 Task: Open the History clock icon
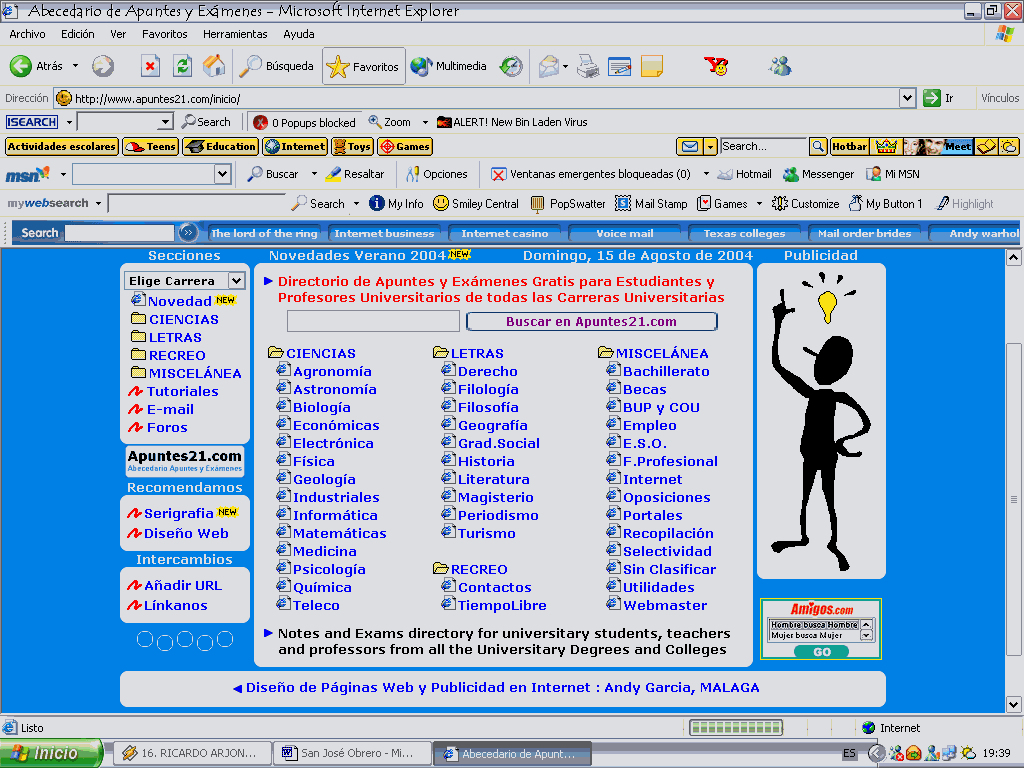pyautogui.click(x=511, y=66)
